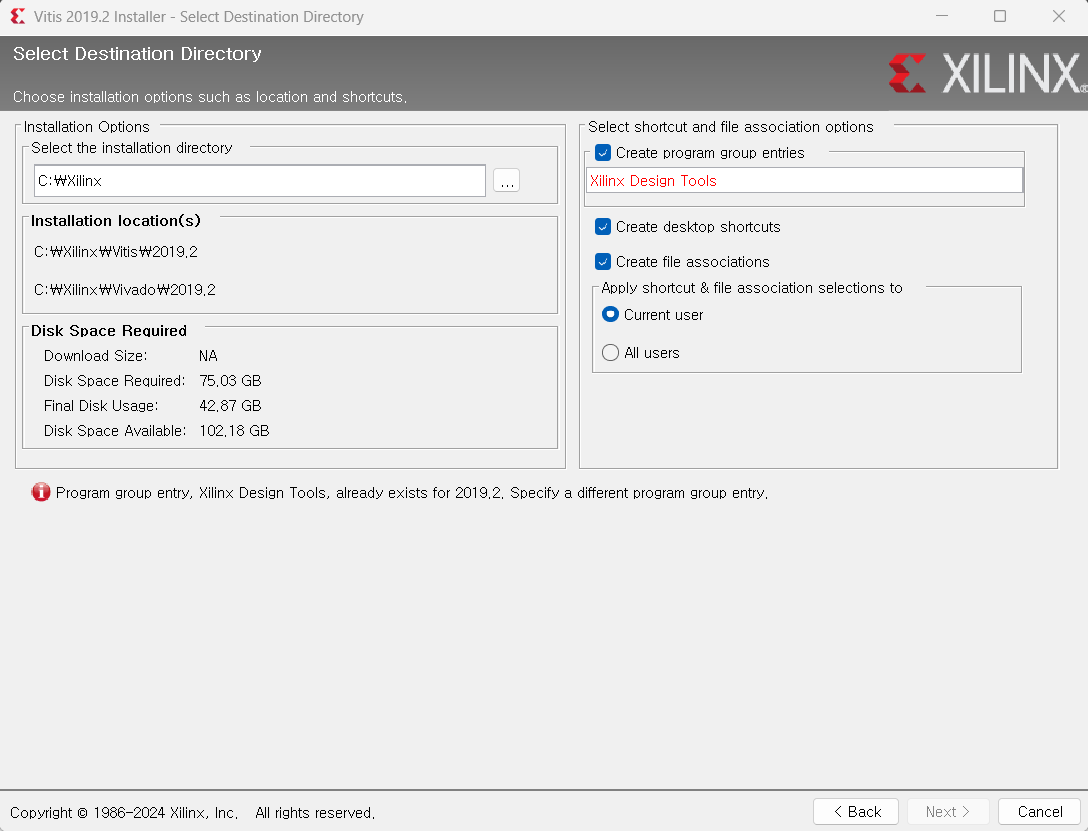Click the Download Size value NA

click(x=208, y=356)
